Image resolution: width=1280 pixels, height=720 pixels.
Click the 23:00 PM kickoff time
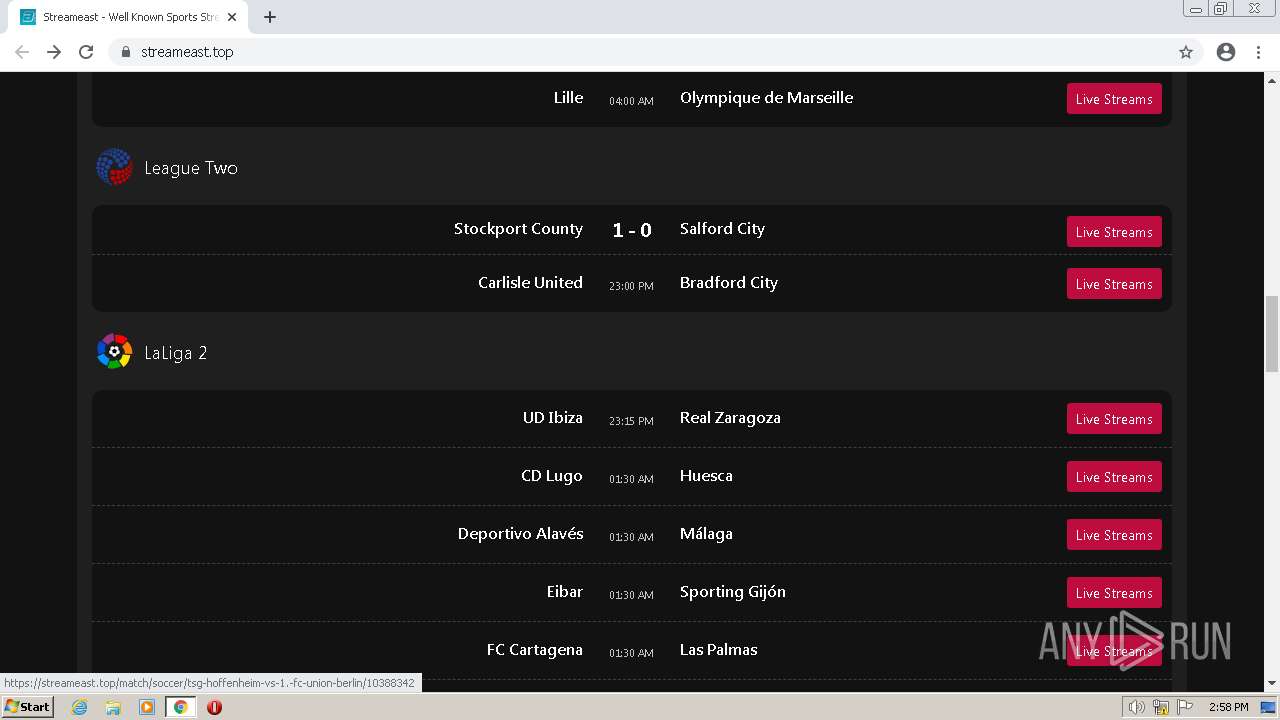click(631, 286)
